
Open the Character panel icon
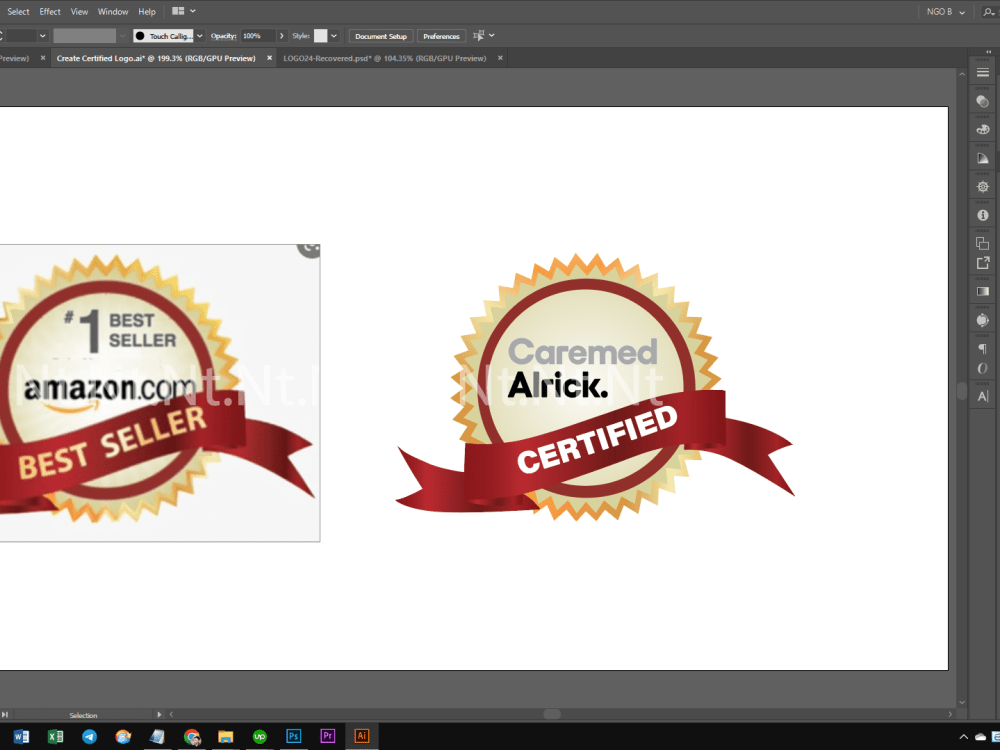coord(982,396)
